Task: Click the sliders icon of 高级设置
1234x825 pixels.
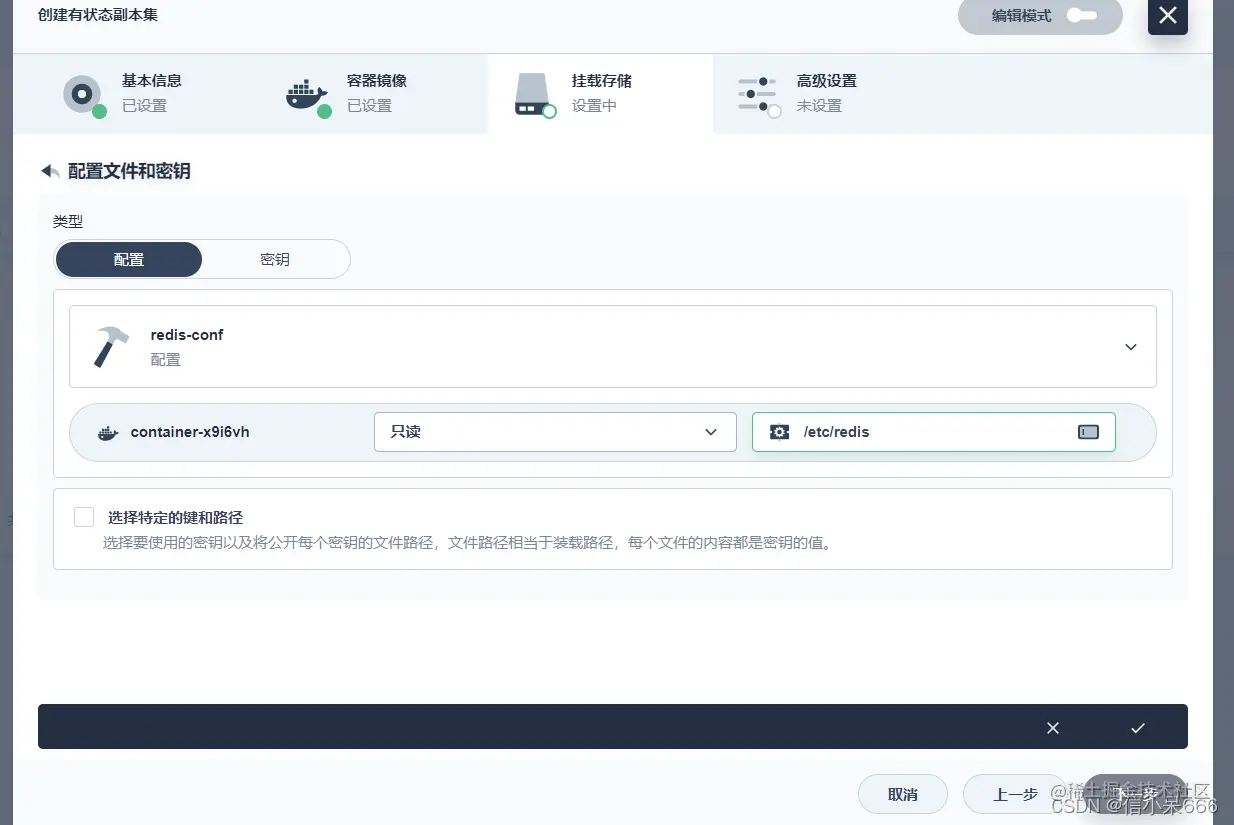Action: pyautogui.click(x=758, y=94)
